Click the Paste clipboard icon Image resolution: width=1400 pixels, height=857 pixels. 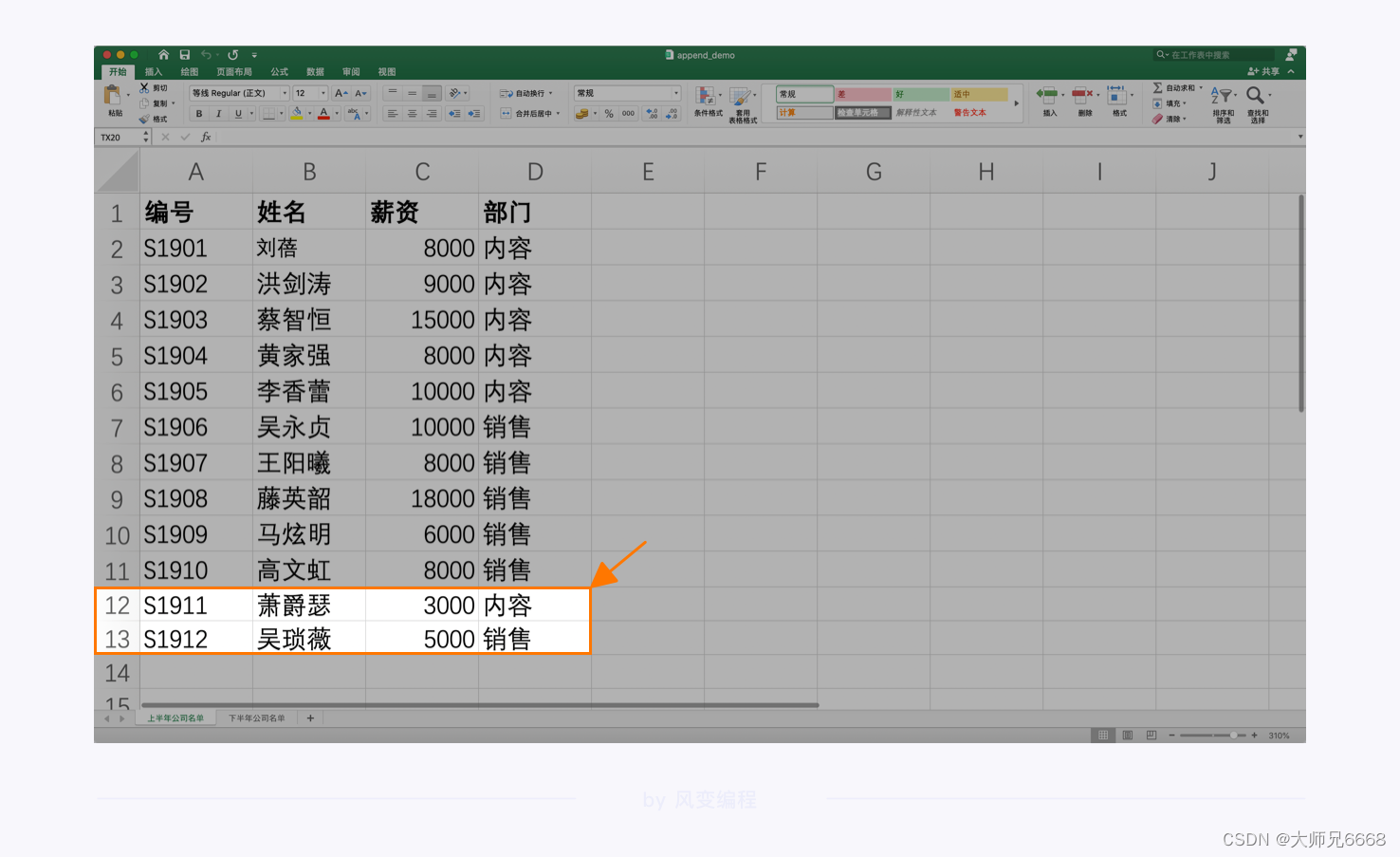point(112,95)
